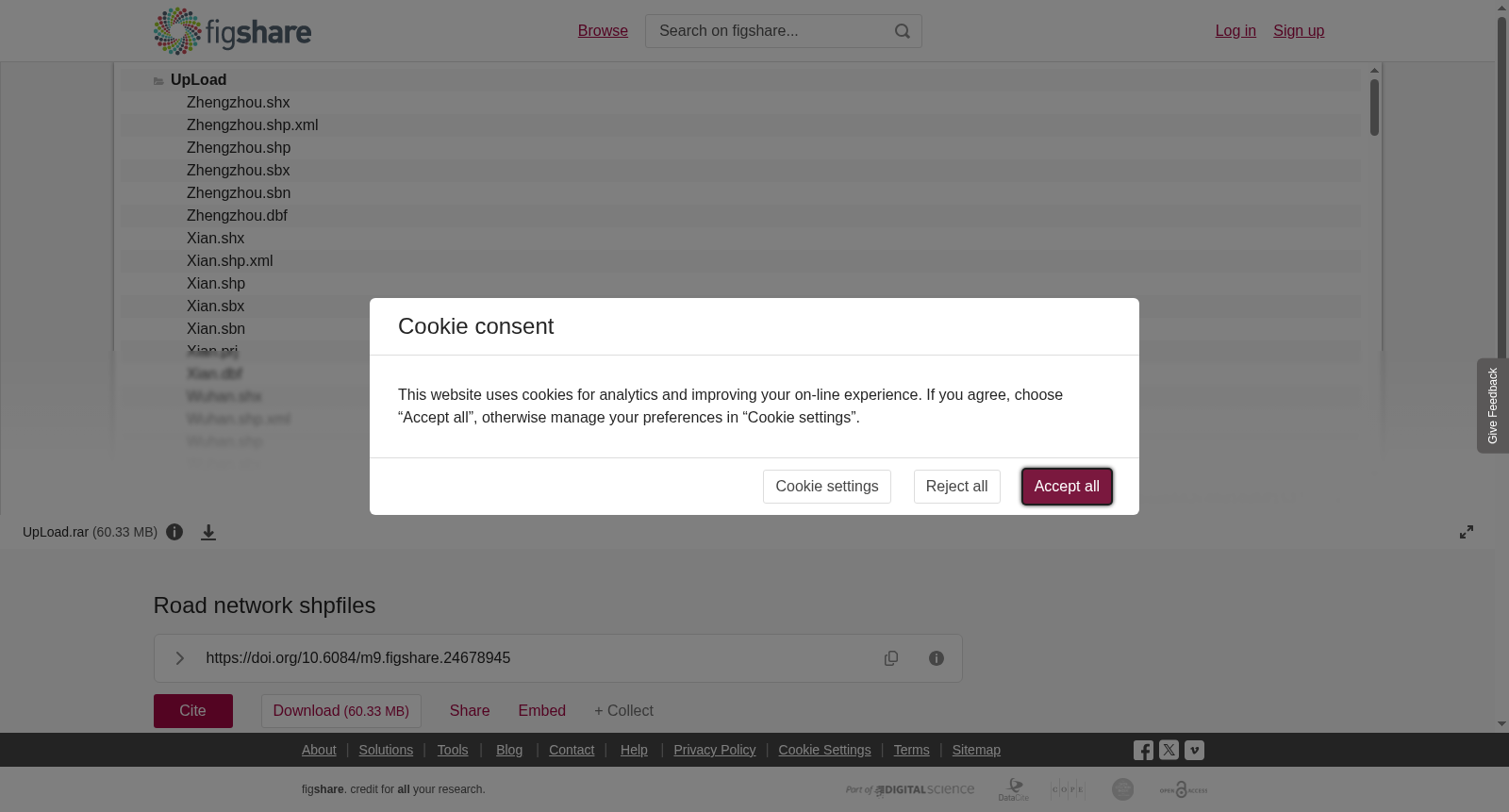Select Zhengzhou.shp file row
The image size is (1509, 812).
(740, 148)
